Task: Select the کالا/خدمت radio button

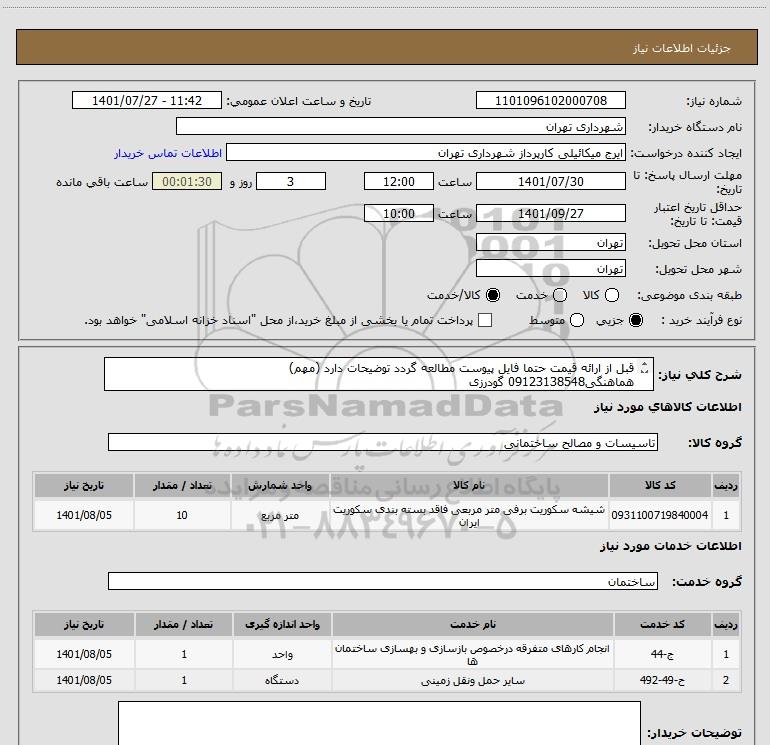Action: pyautogui.click(x=493, y=295)
